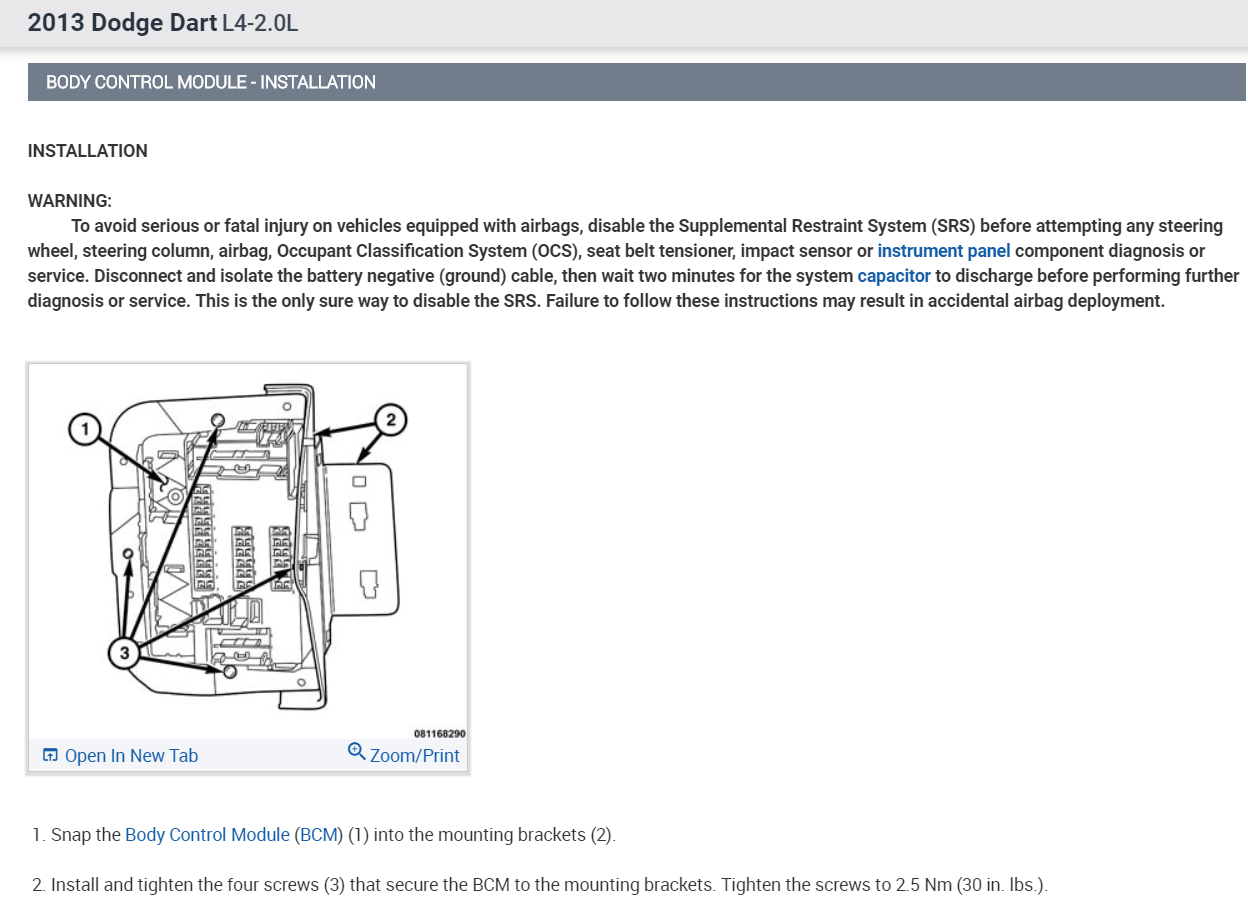Click the 2013 Dodge Dart title
This screenshot has width=1248, height=921.
click(x=122, y=22)
